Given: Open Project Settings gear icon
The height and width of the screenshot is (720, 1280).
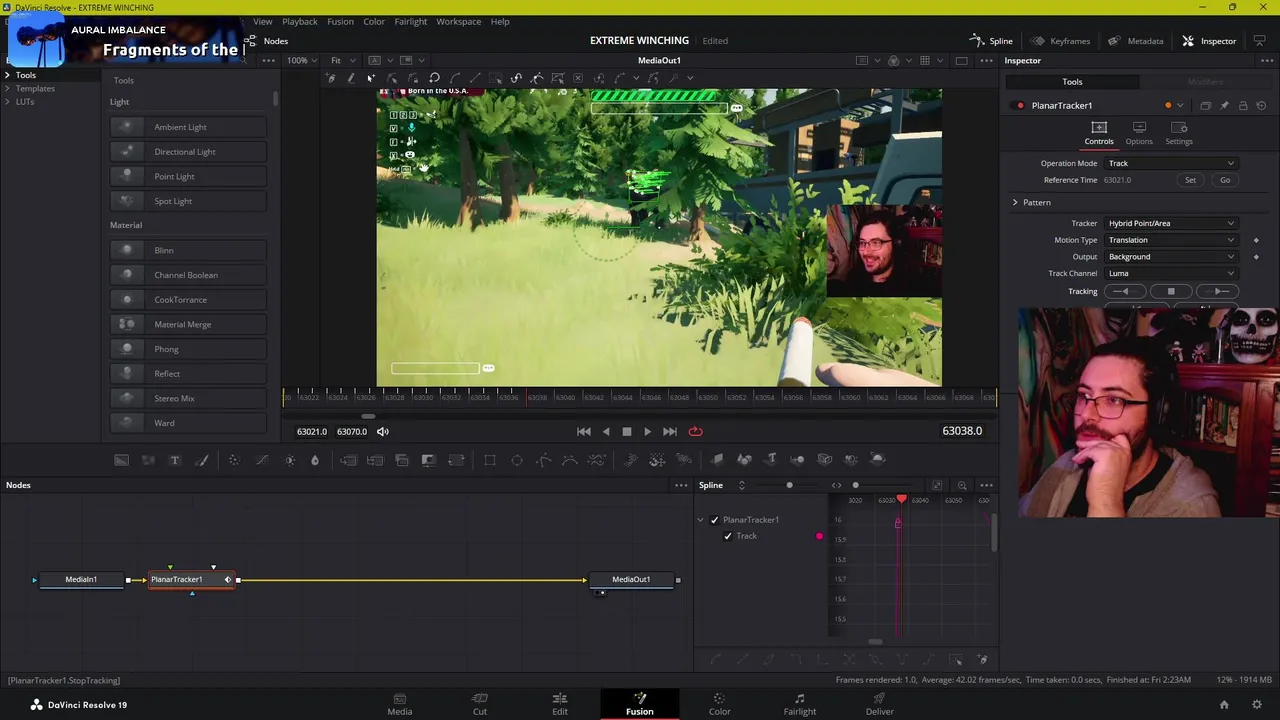Looking at the screenshot, I should pos(1257,704).
